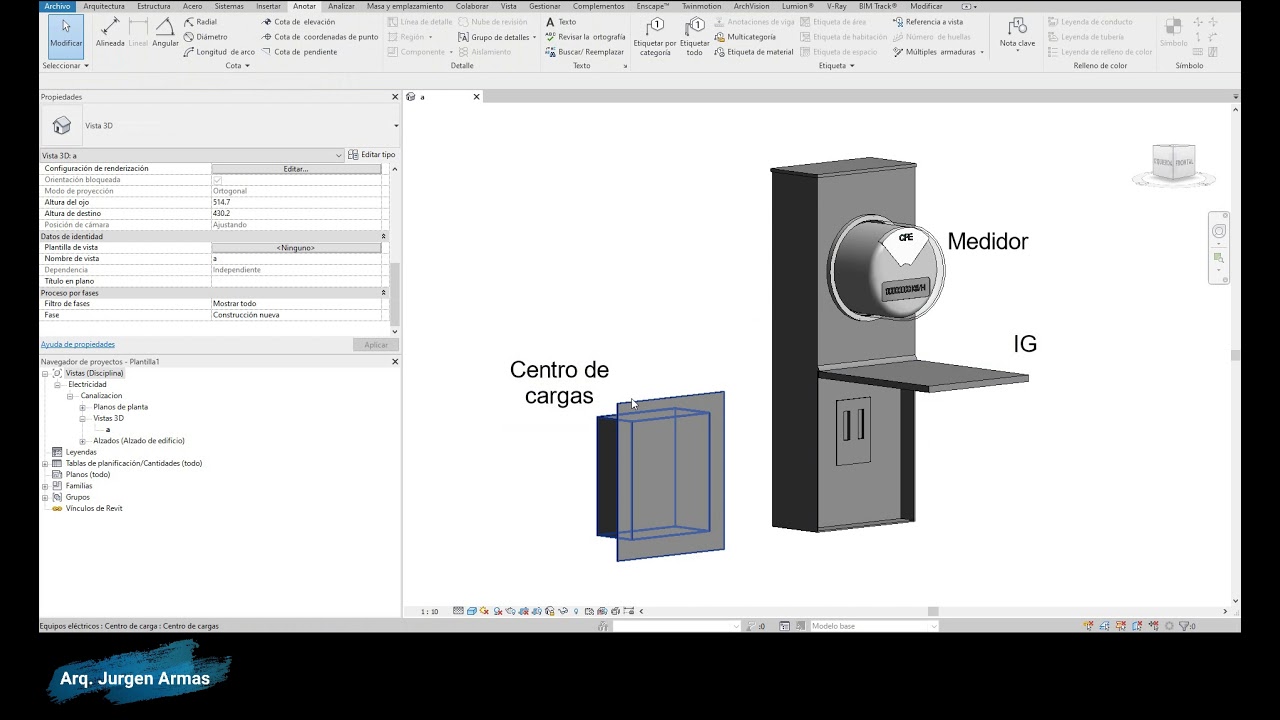Open the detail level icon in view control bar
Viewport: 1280px width, 720px height.
coord(458,611)
